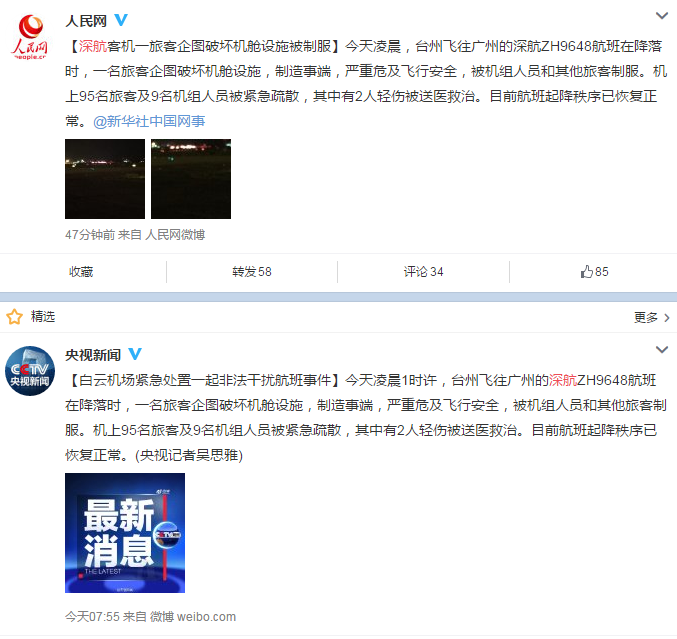Click the star icon beside 精选
The width and height of the screenshot is (677, 639).
(15, 316)
